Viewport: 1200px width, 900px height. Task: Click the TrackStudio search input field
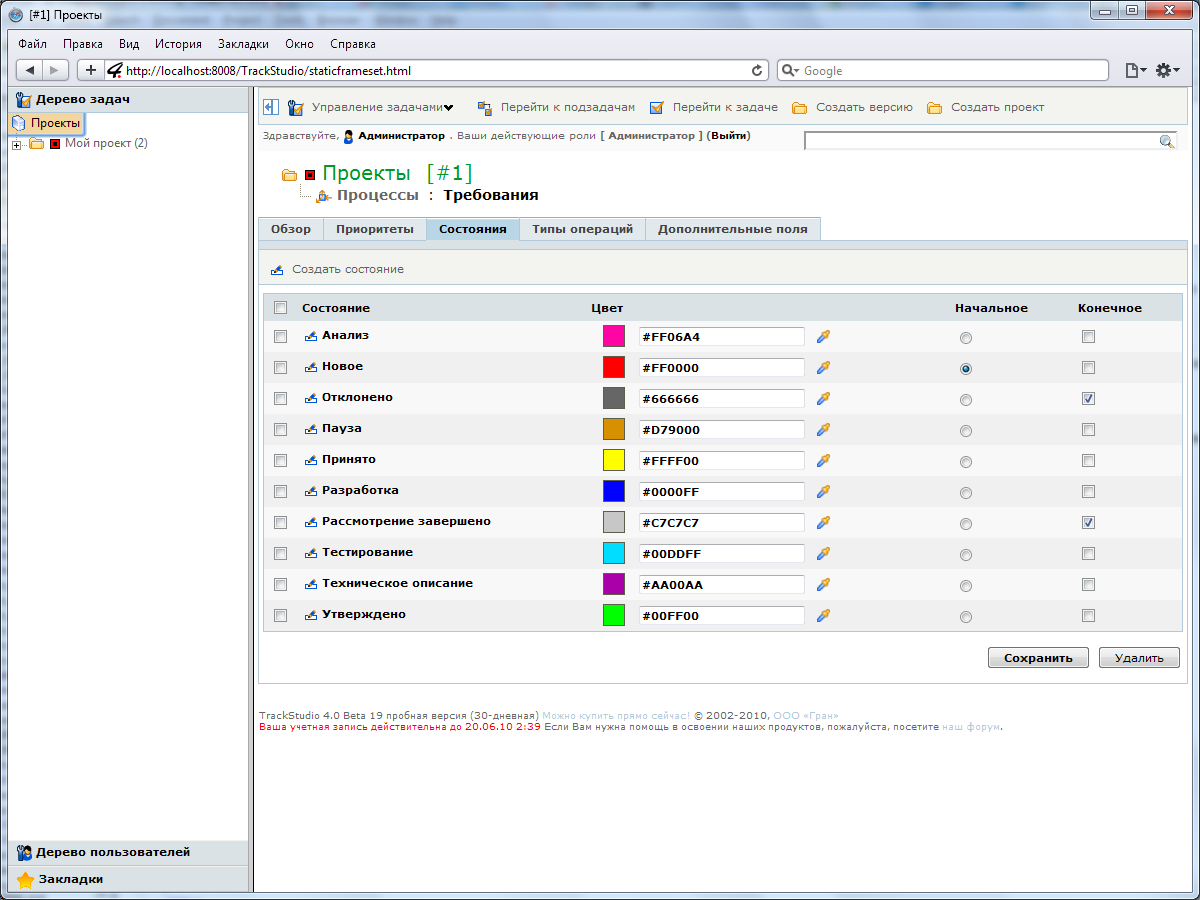click(982, 142)
